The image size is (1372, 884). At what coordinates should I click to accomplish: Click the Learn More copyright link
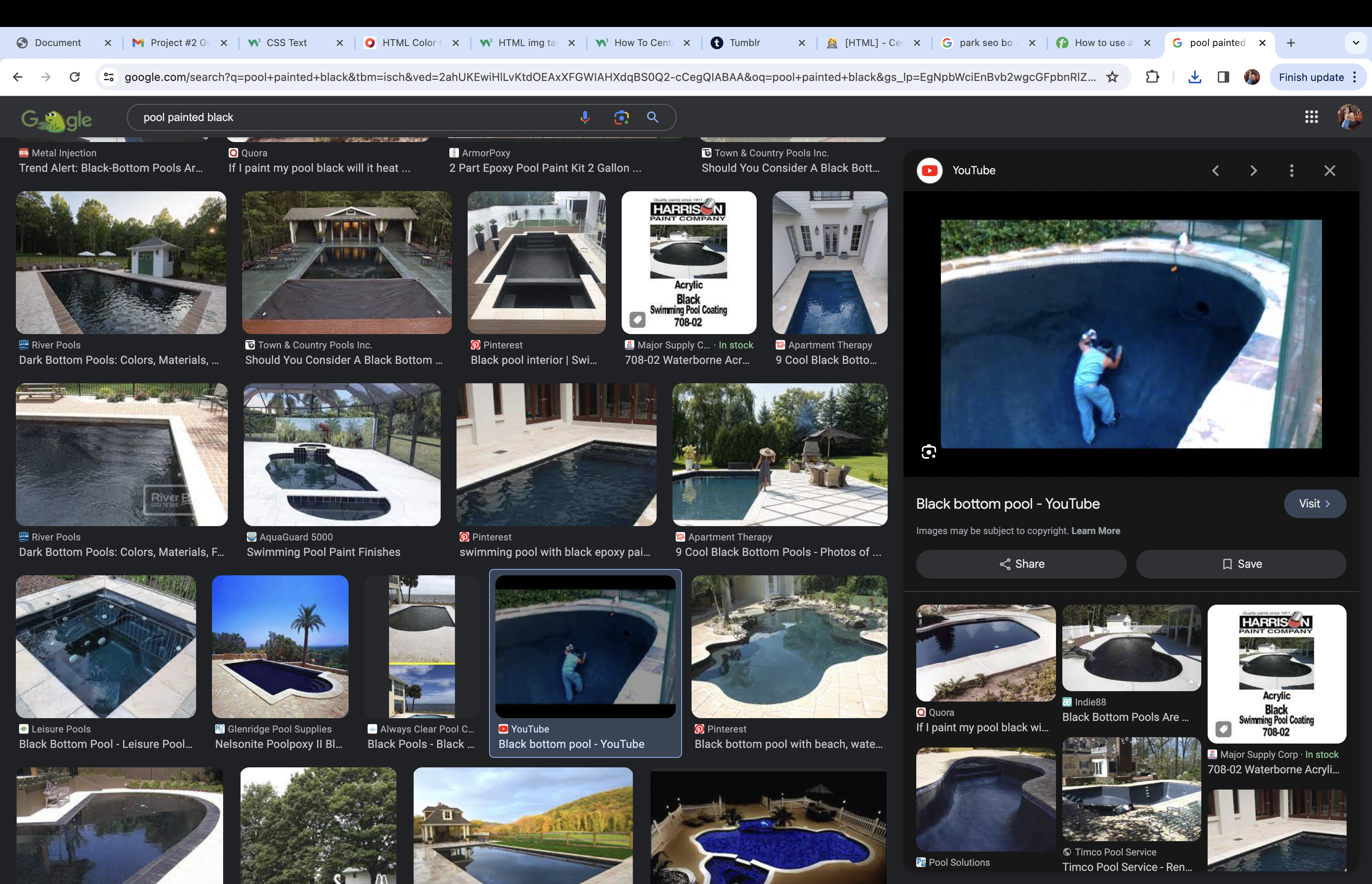[1095, 530]
